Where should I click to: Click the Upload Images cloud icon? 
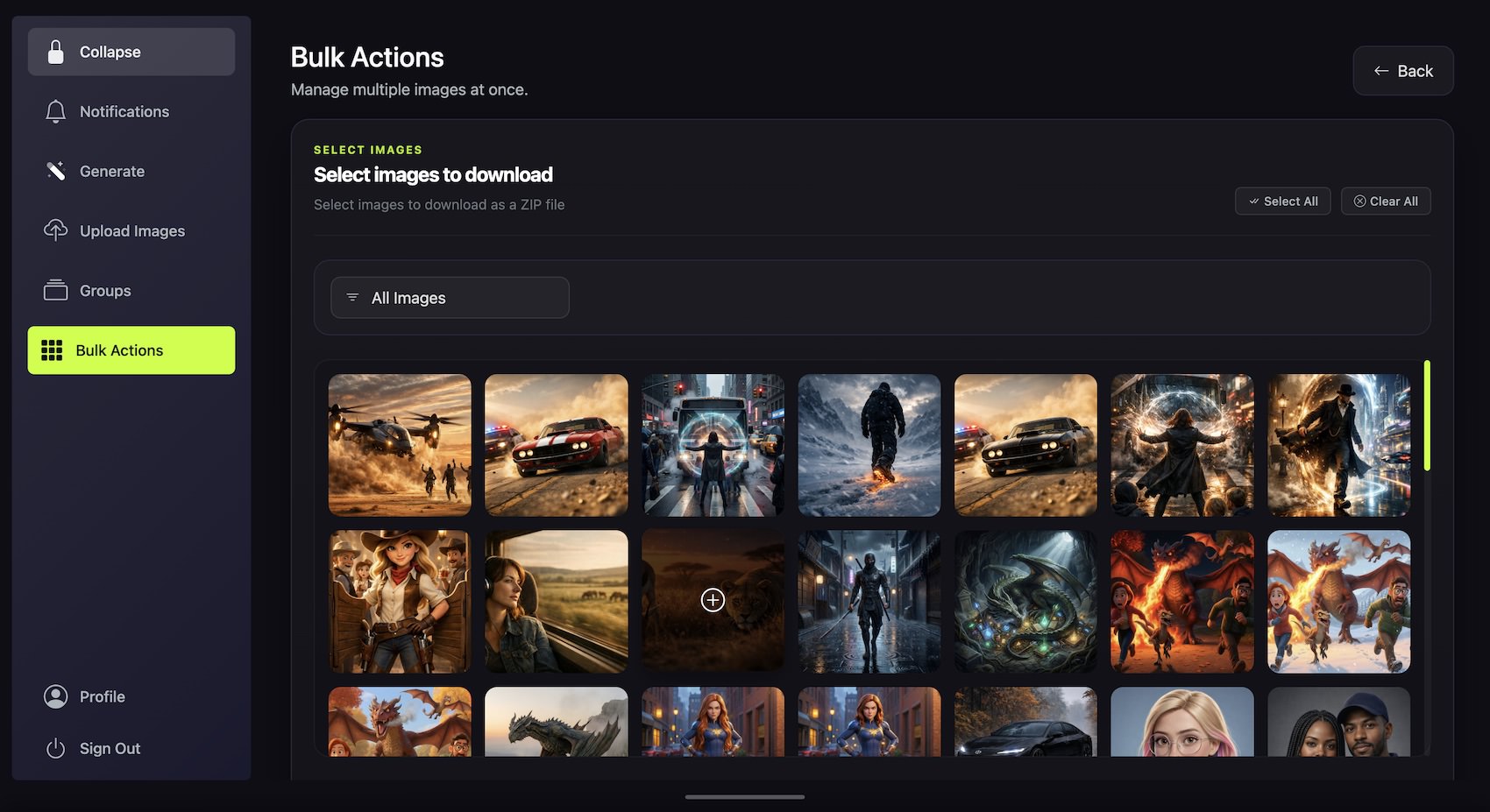55,230
